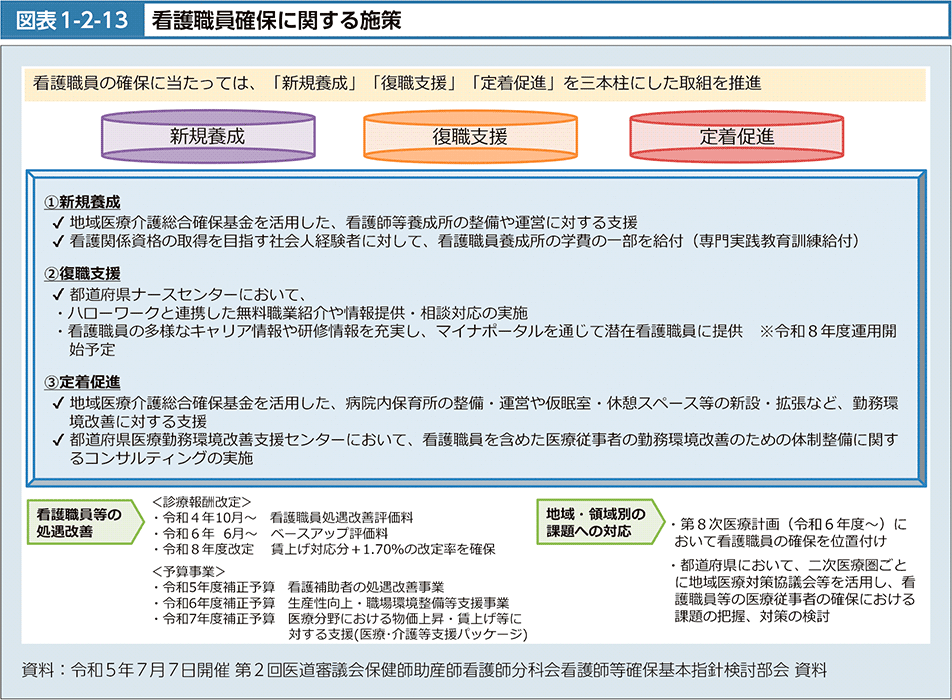
Task: Click the checkmark beside 看護関係資格の取得
Action: (58, 242)
